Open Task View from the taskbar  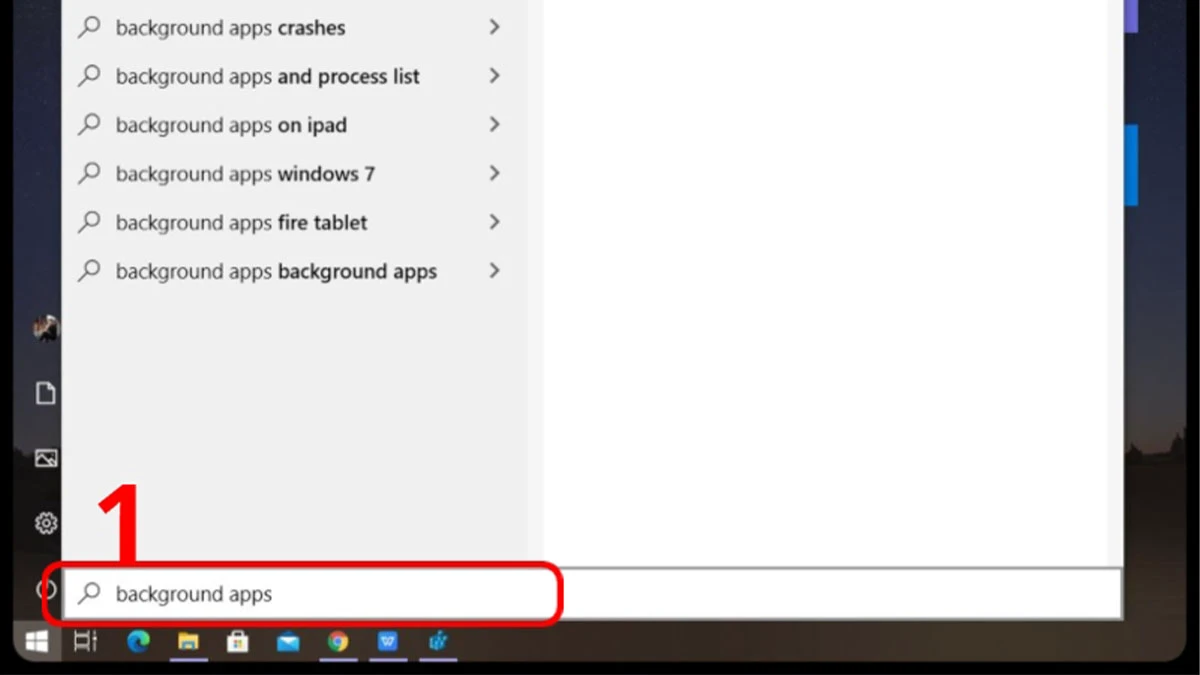pos(86,642)
